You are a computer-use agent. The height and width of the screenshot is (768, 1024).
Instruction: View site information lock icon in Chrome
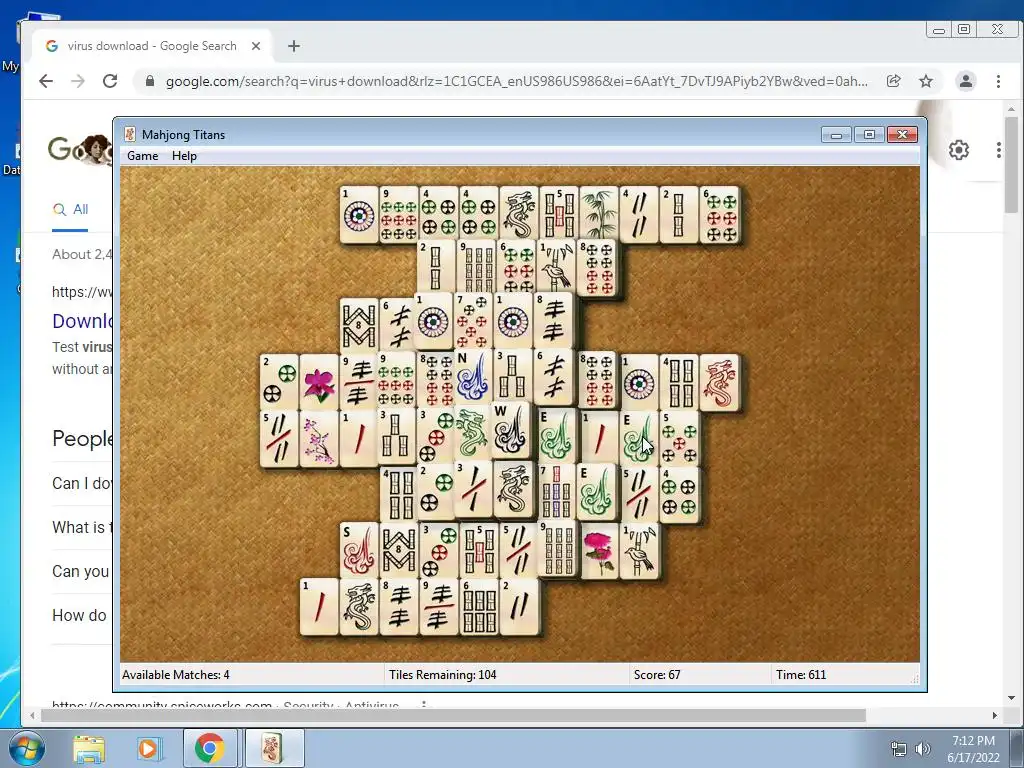150,81
